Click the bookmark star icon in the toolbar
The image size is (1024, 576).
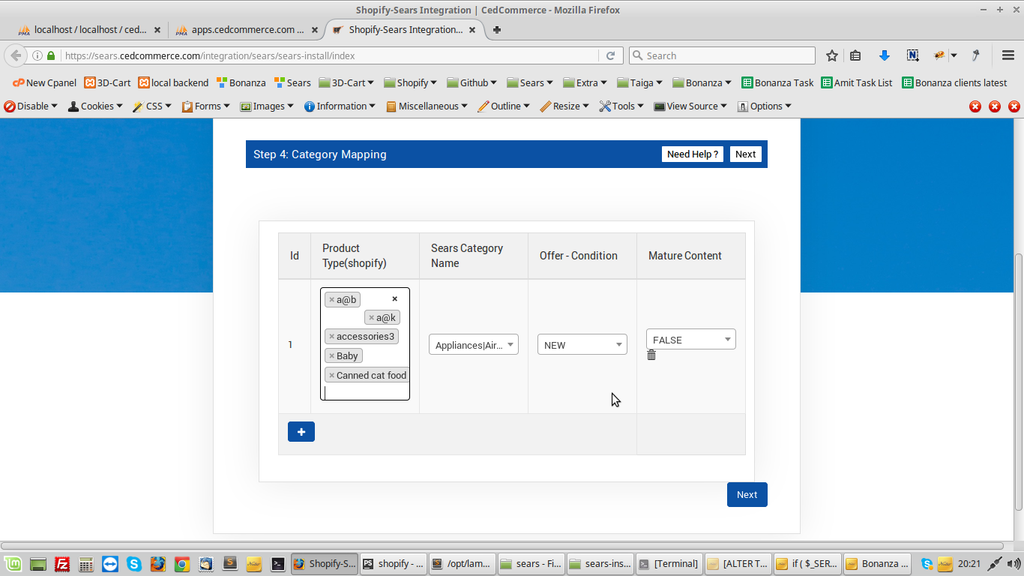click(831, 56)
